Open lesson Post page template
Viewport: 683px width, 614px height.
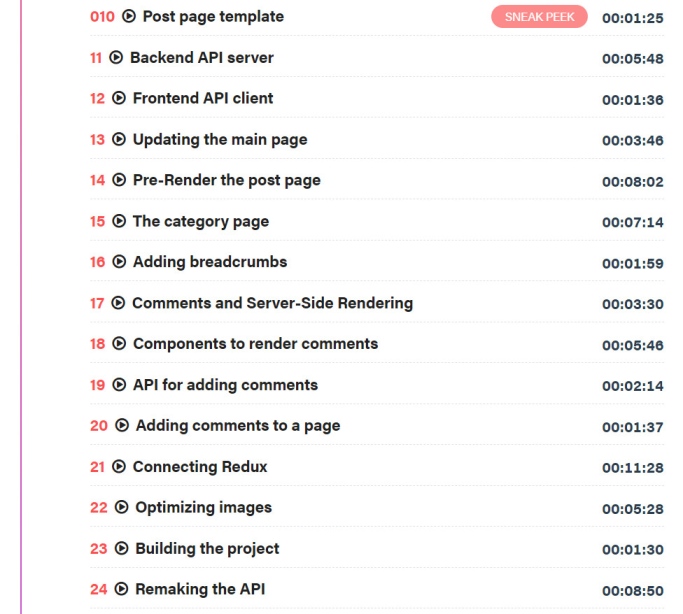click(x=213, y=17)
